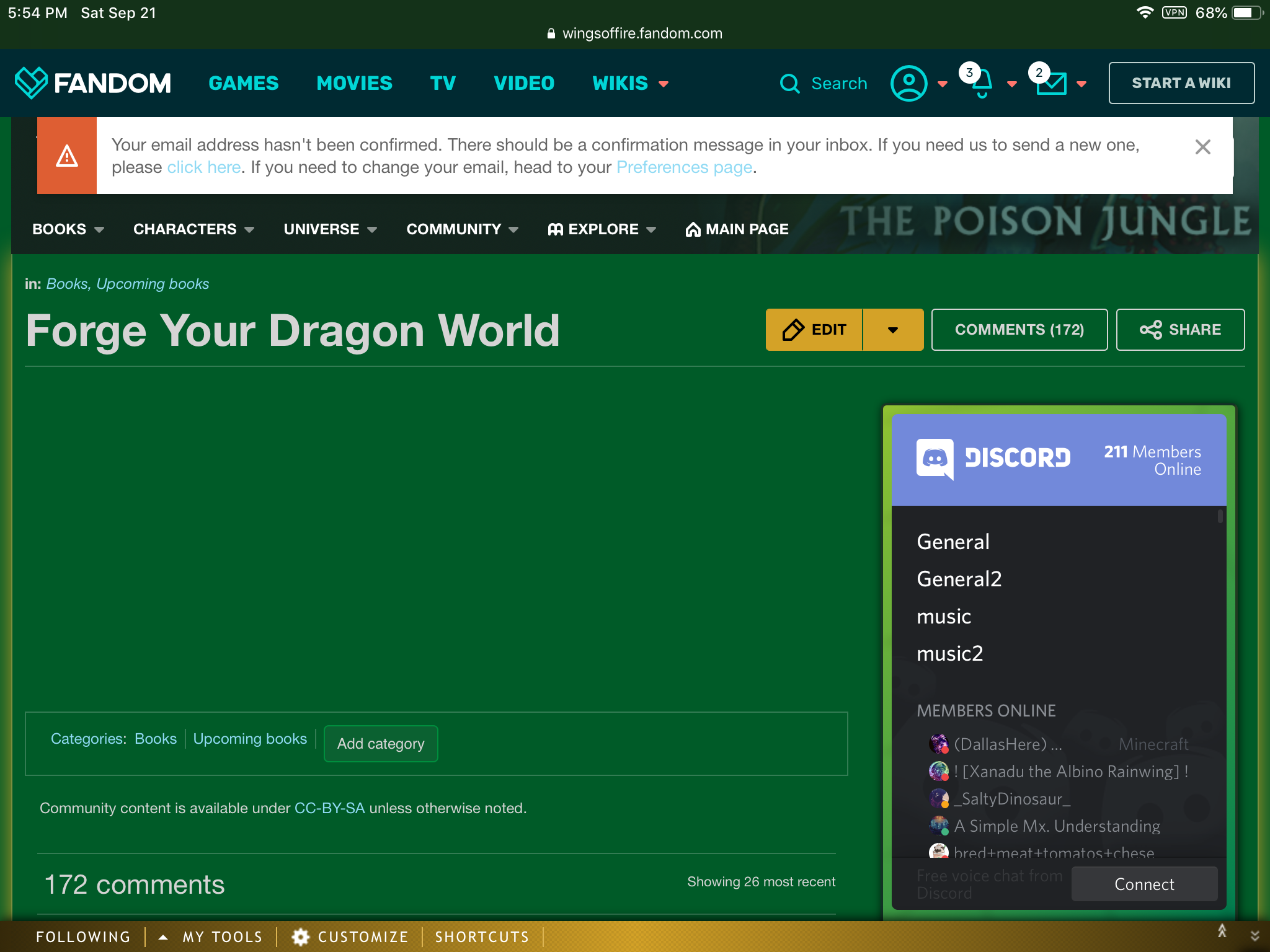The height and width of the screenshot is (952, 1270).
Task: Go to Main Page menu item
Action: click(737, 229)
